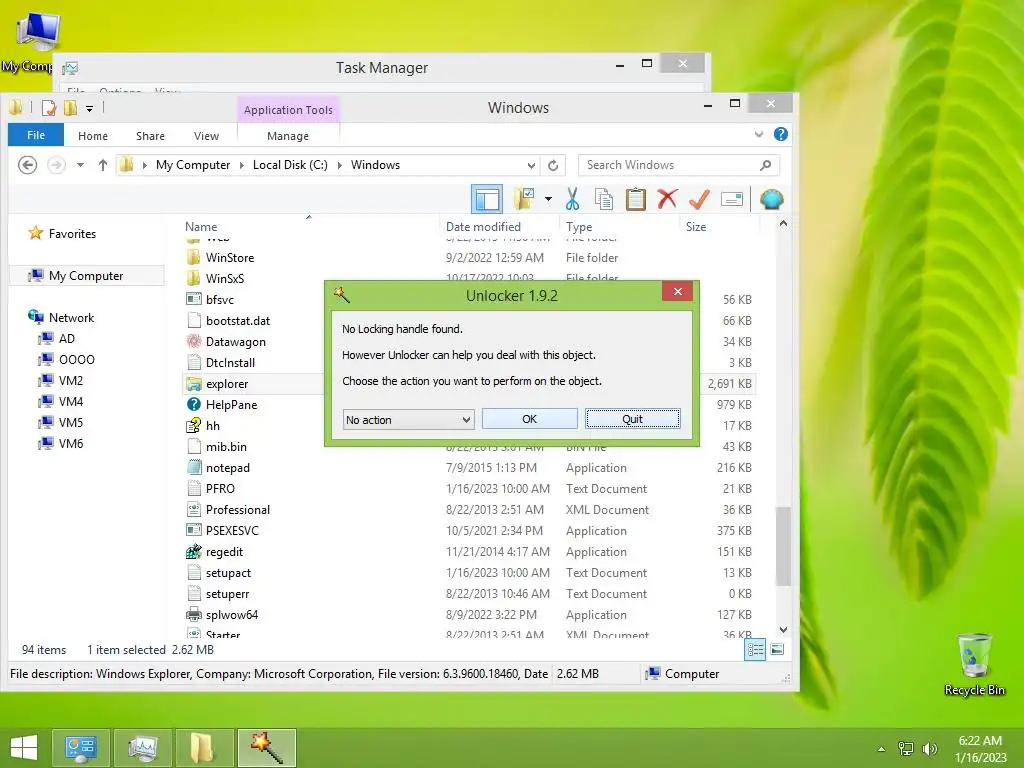Click the Cut scissors icon
The width and height of the screenshot is (1024, 768).
point(573,199)
